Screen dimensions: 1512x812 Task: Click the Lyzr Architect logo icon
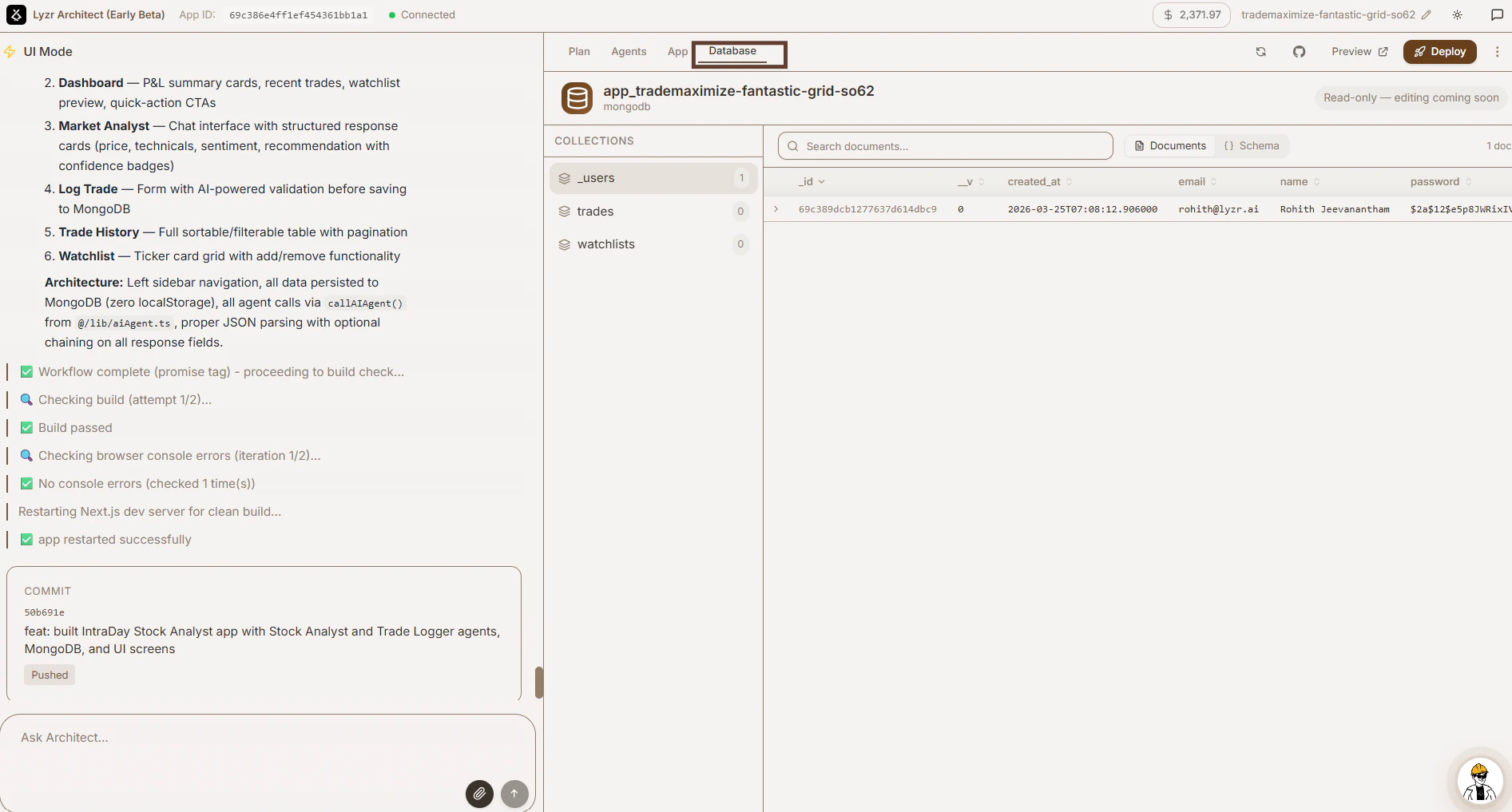[17, 14]
